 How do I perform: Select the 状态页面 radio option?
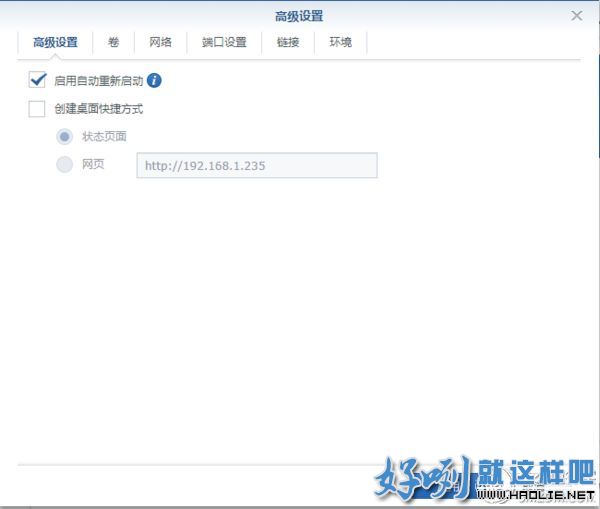64,136
